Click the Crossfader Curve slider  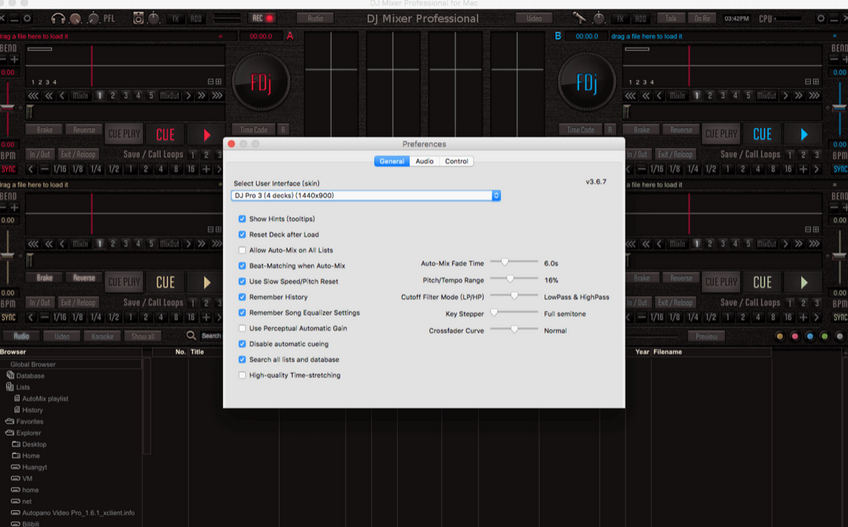point(514,330)
